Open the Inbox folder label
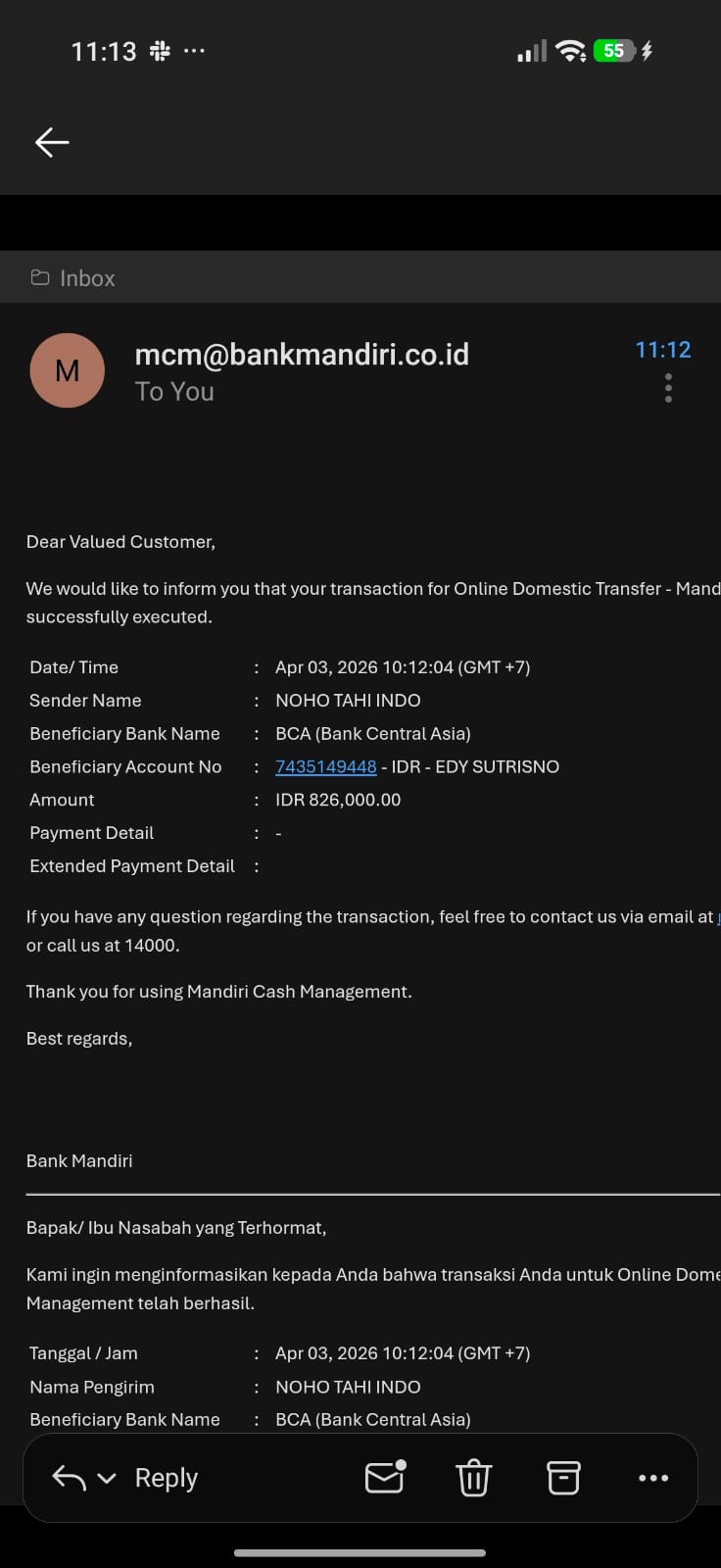Screen dimensions: 721x1568 click(x=87, y=278)
